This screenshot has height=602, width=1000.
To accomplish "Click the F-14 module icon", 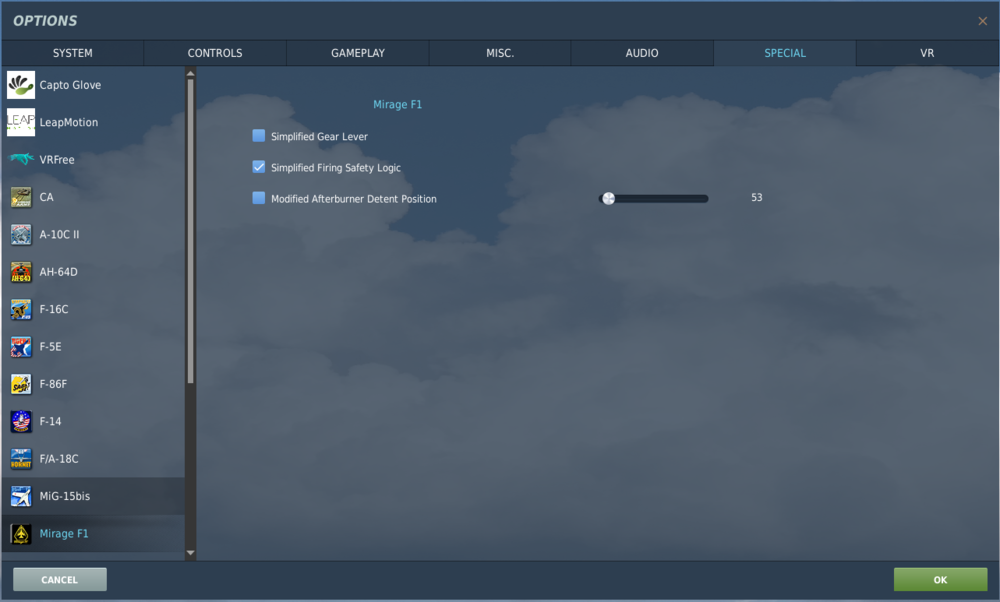I will pyautogui.click(x=20, y=421).
